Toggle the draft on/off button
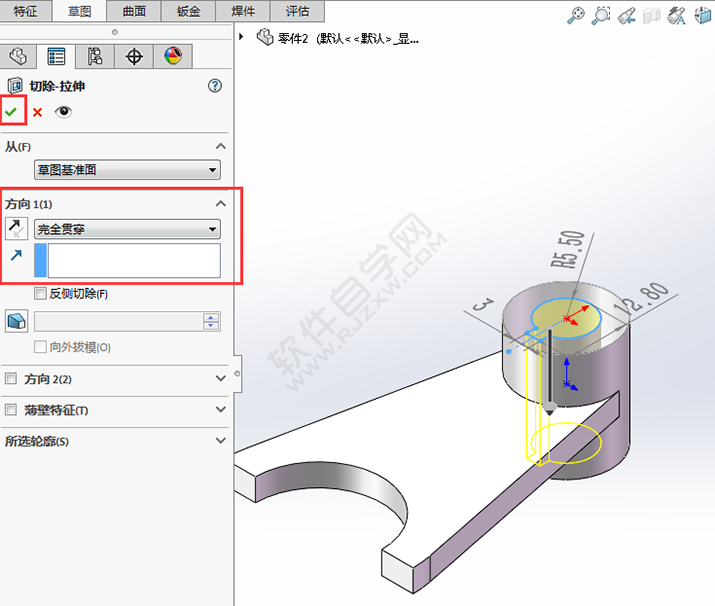The height and width of the screenshot is (606, 715). point(16,321)
